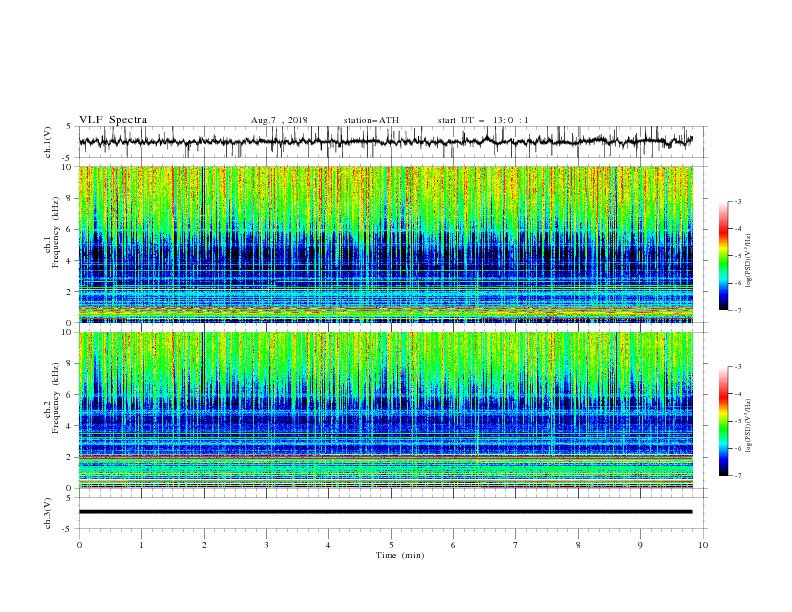The height and width of the screenshot is (612, 792).
Task: Click the ch.2 PSD color scale bar
Action: (723, 421)
